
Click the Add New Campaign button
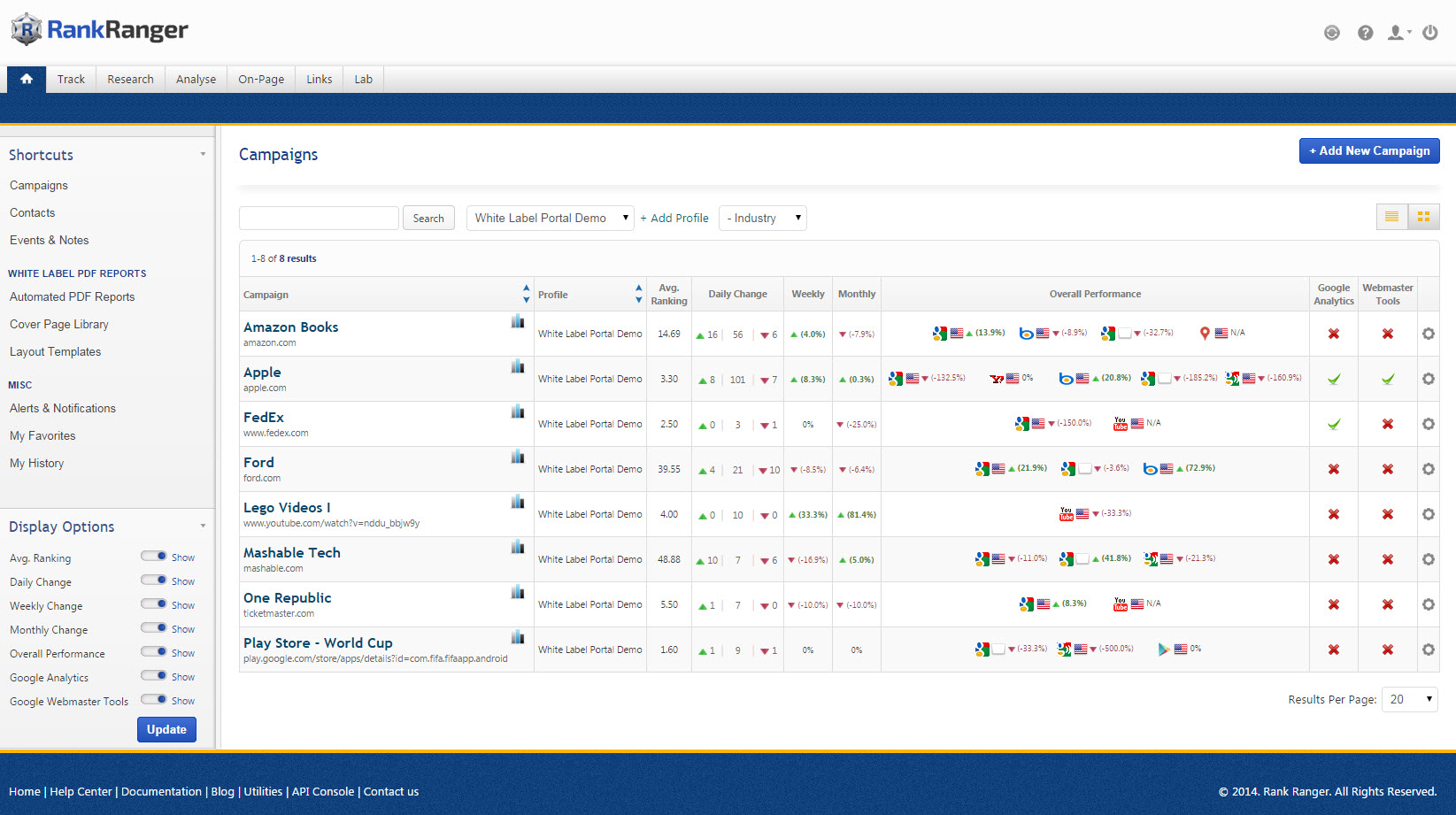(x=1368, y=150)
